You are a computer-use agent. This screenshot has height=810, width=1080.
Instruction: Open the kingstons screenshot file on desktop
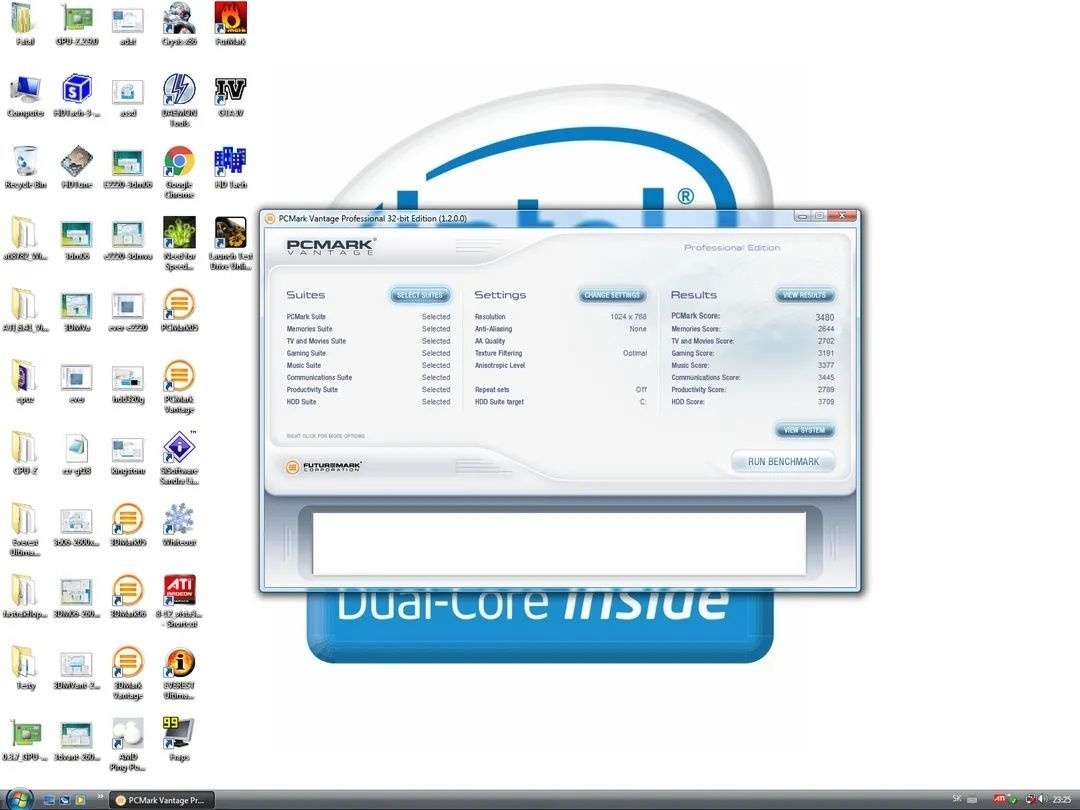tap(128, 453)
